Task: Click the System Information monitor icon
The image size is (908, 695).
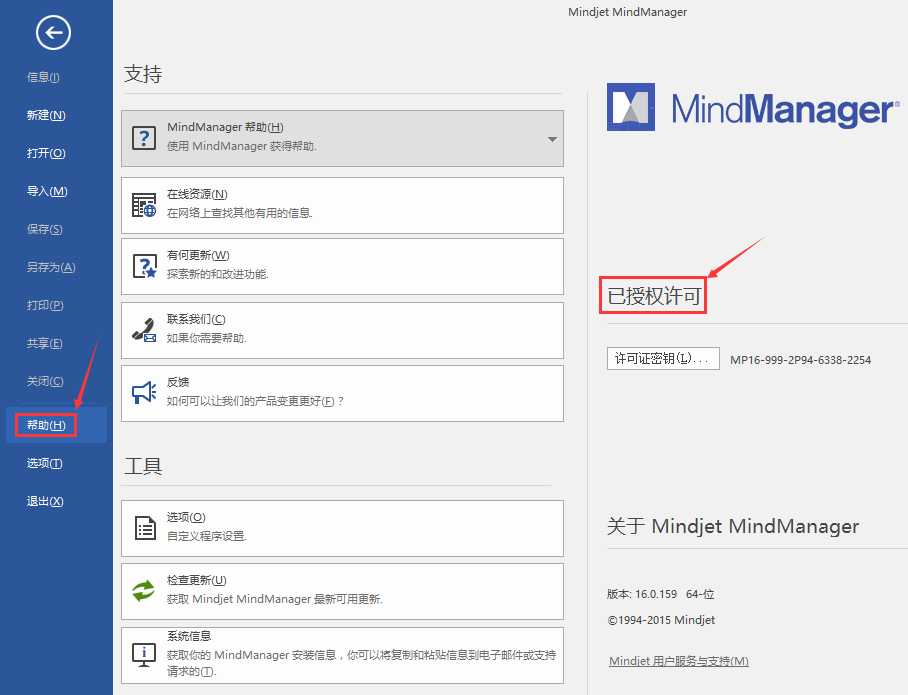Action: (x=144, y=654)
